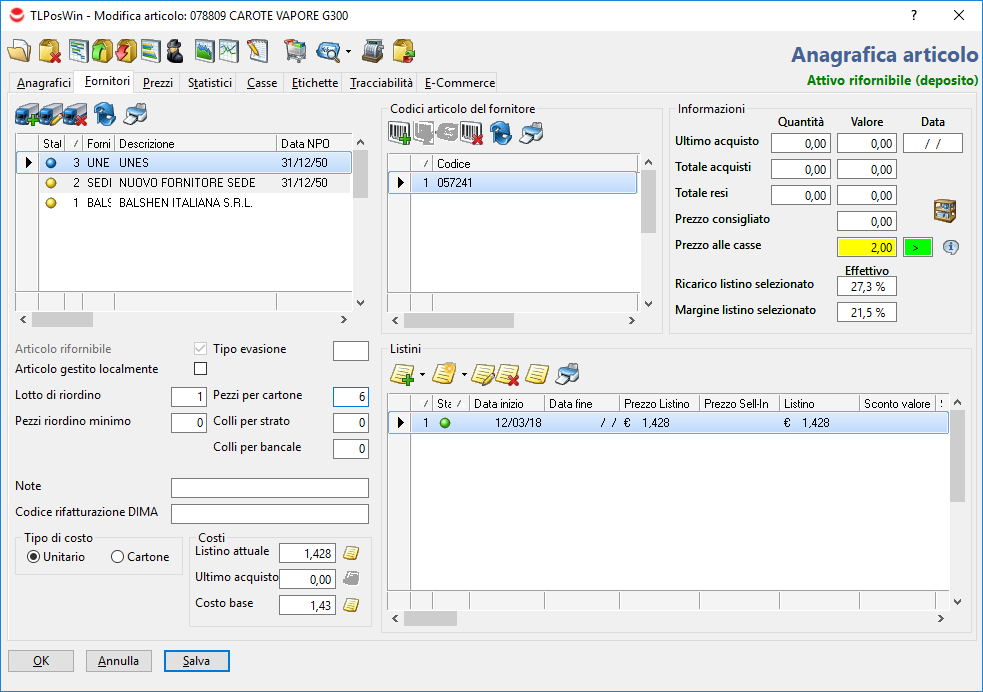
Task: Open the shopping cart toolbar icon
Action: [295, 51]
